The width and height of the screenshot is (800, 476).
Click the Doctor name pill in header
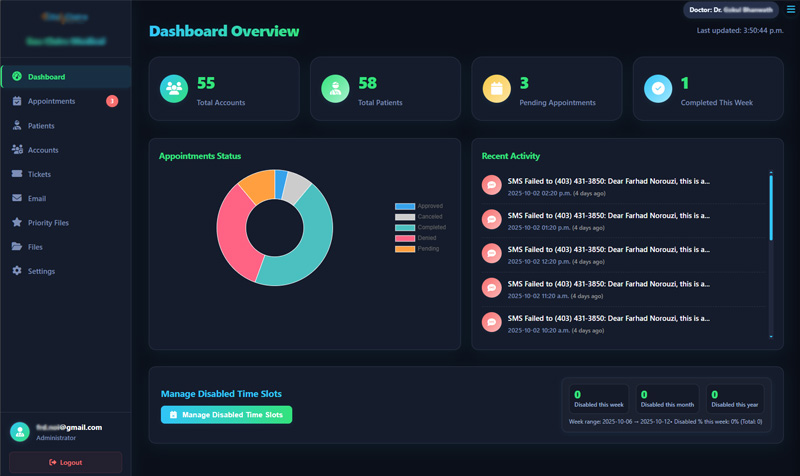click(x=731, y=10)
